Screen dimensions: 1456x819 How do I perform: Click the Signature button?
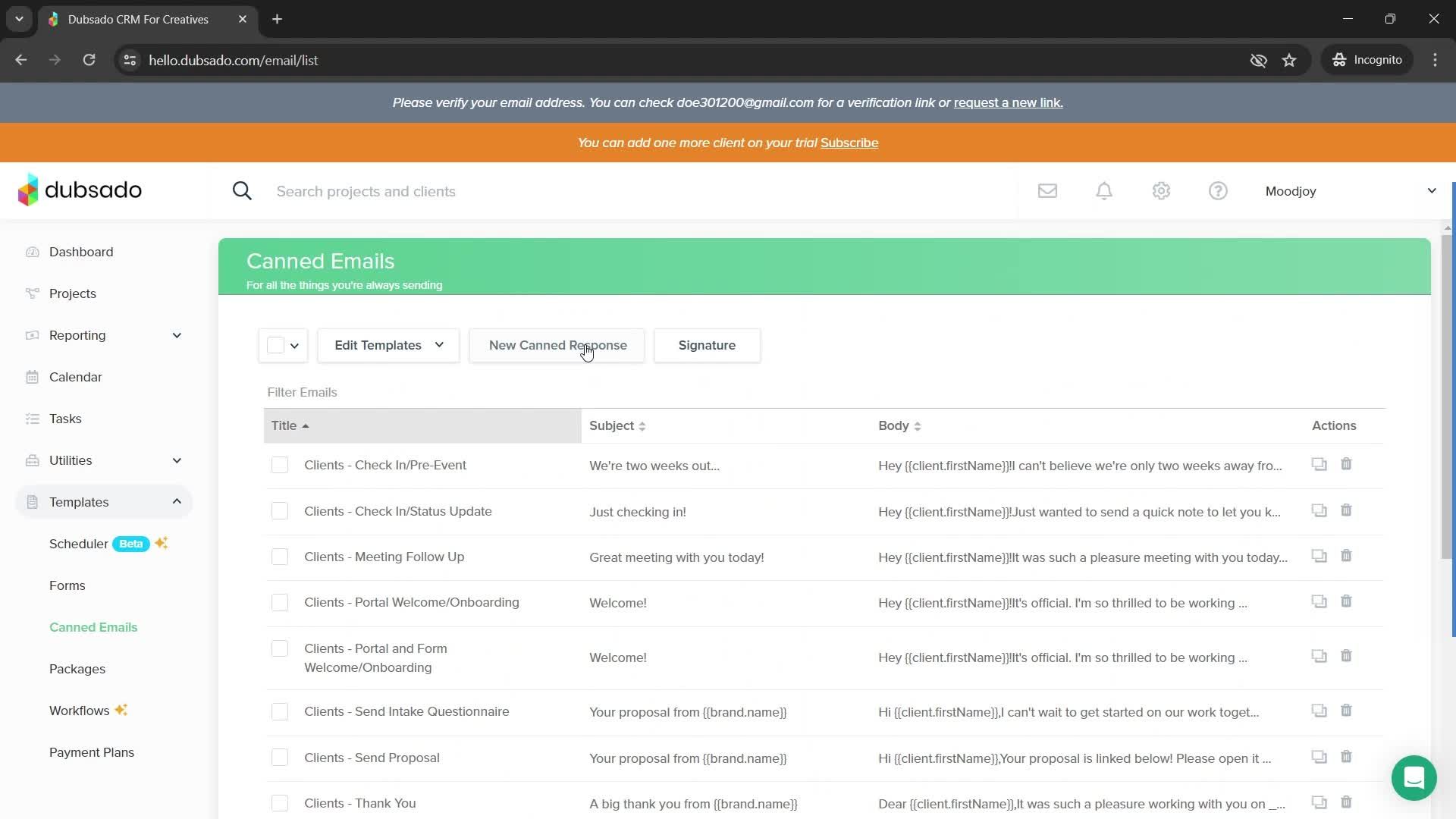pyautogui.click(x=707, y=345)
